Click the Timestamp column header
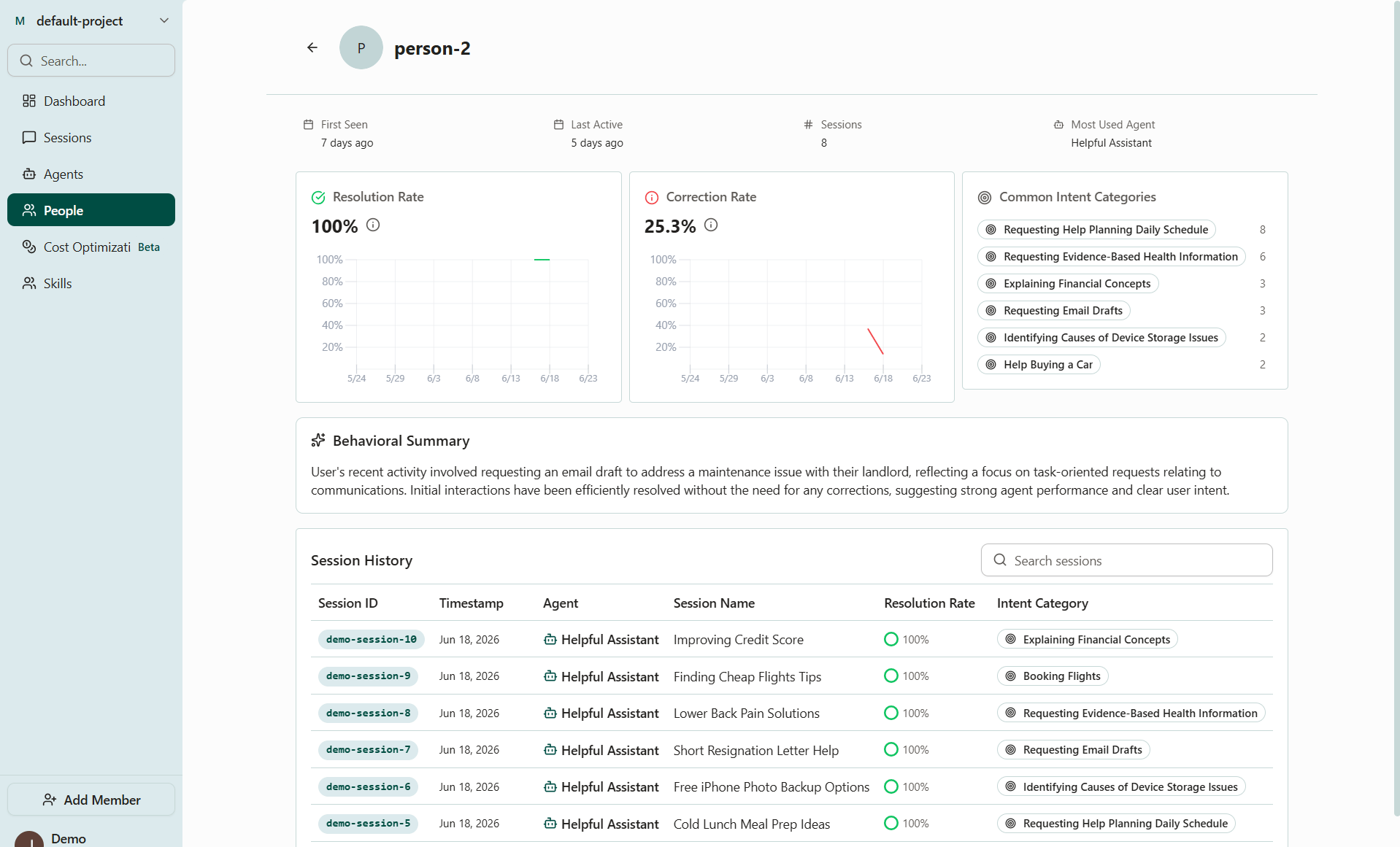The height and width of the screenshot is (847, 1400). pos(471,603)
